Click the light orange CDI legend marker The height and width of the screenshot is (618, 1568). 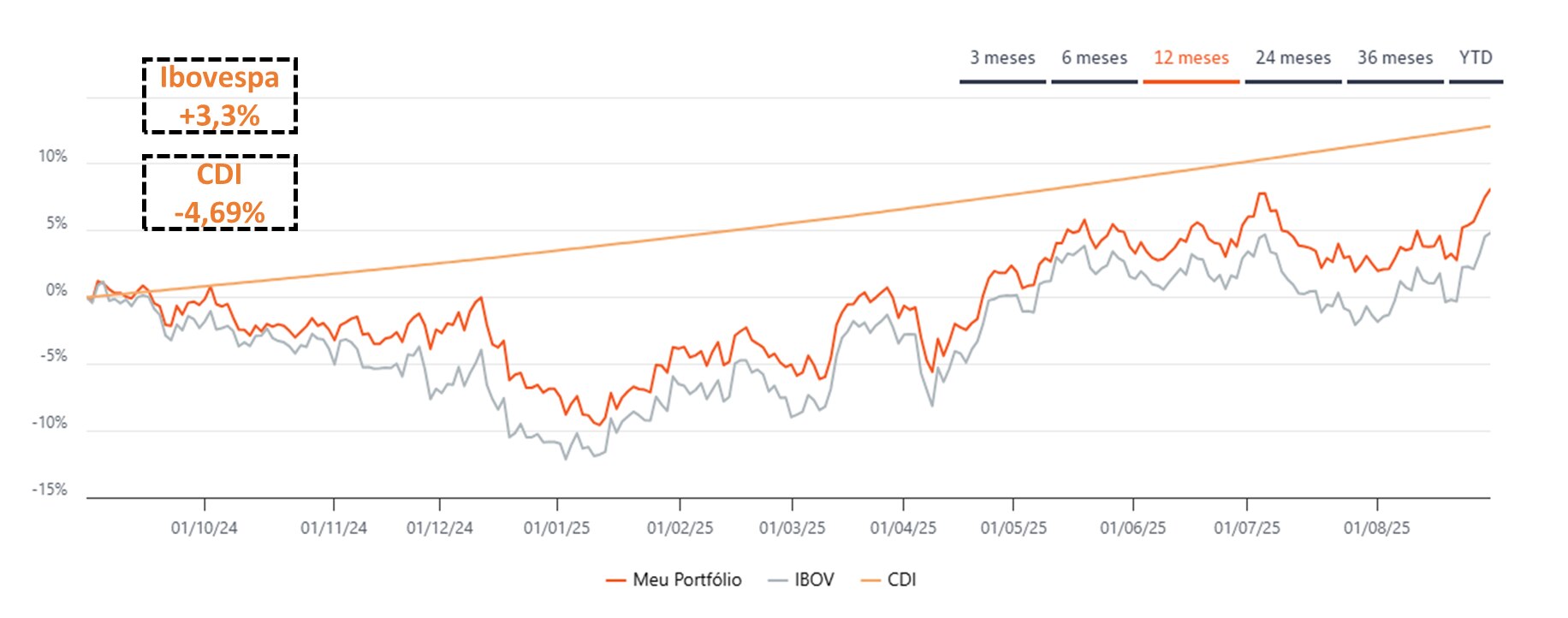[869, 579]
